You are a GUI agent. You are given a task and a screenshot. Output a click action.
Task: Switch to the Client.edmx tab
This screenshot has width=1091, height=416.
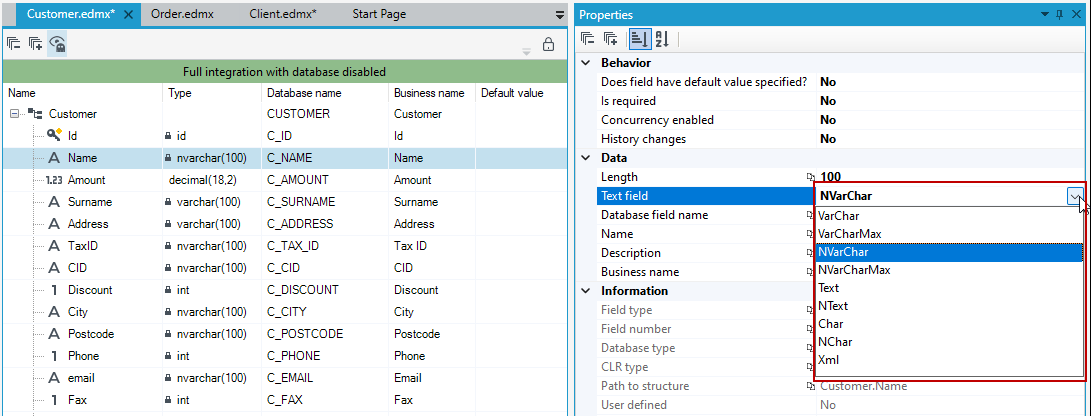point(282,14)
